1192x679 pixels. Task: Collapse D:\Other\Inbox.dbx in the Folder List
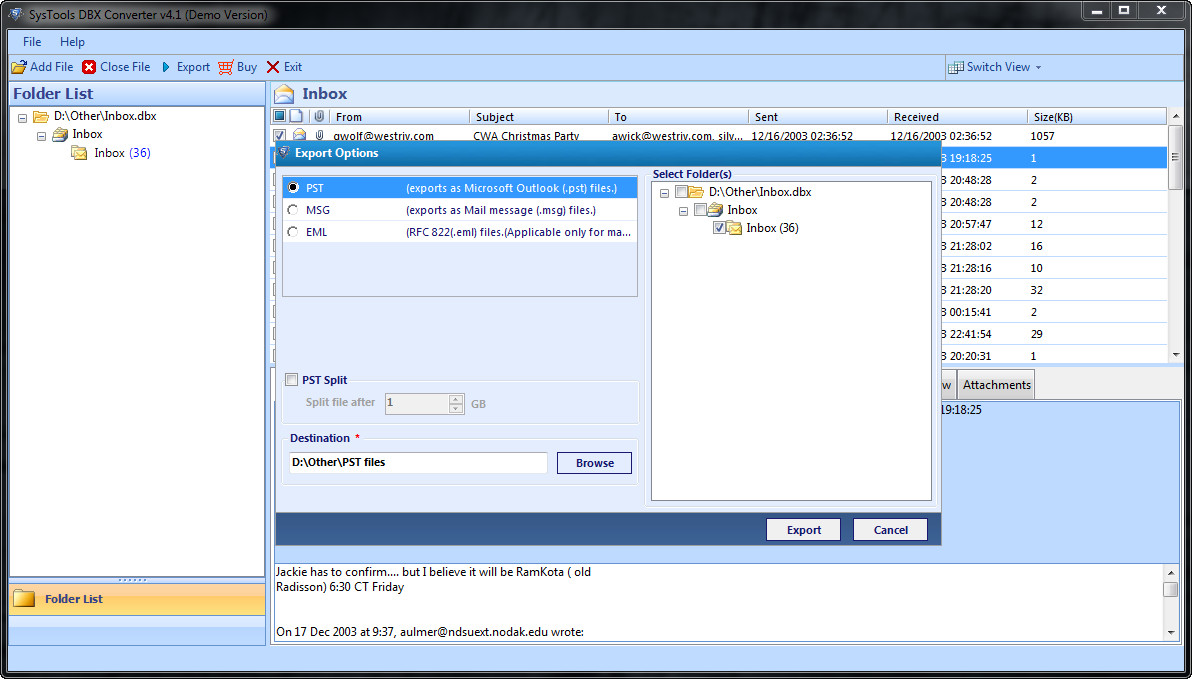23,117
